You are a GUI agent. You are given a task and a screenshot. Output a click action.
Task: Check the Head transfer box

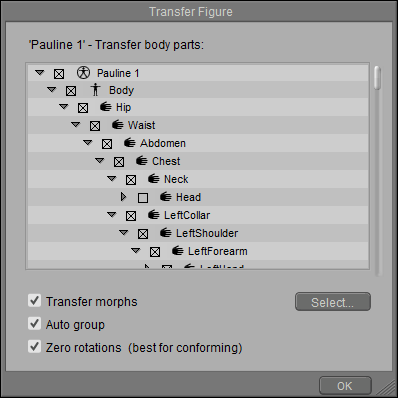143,198
